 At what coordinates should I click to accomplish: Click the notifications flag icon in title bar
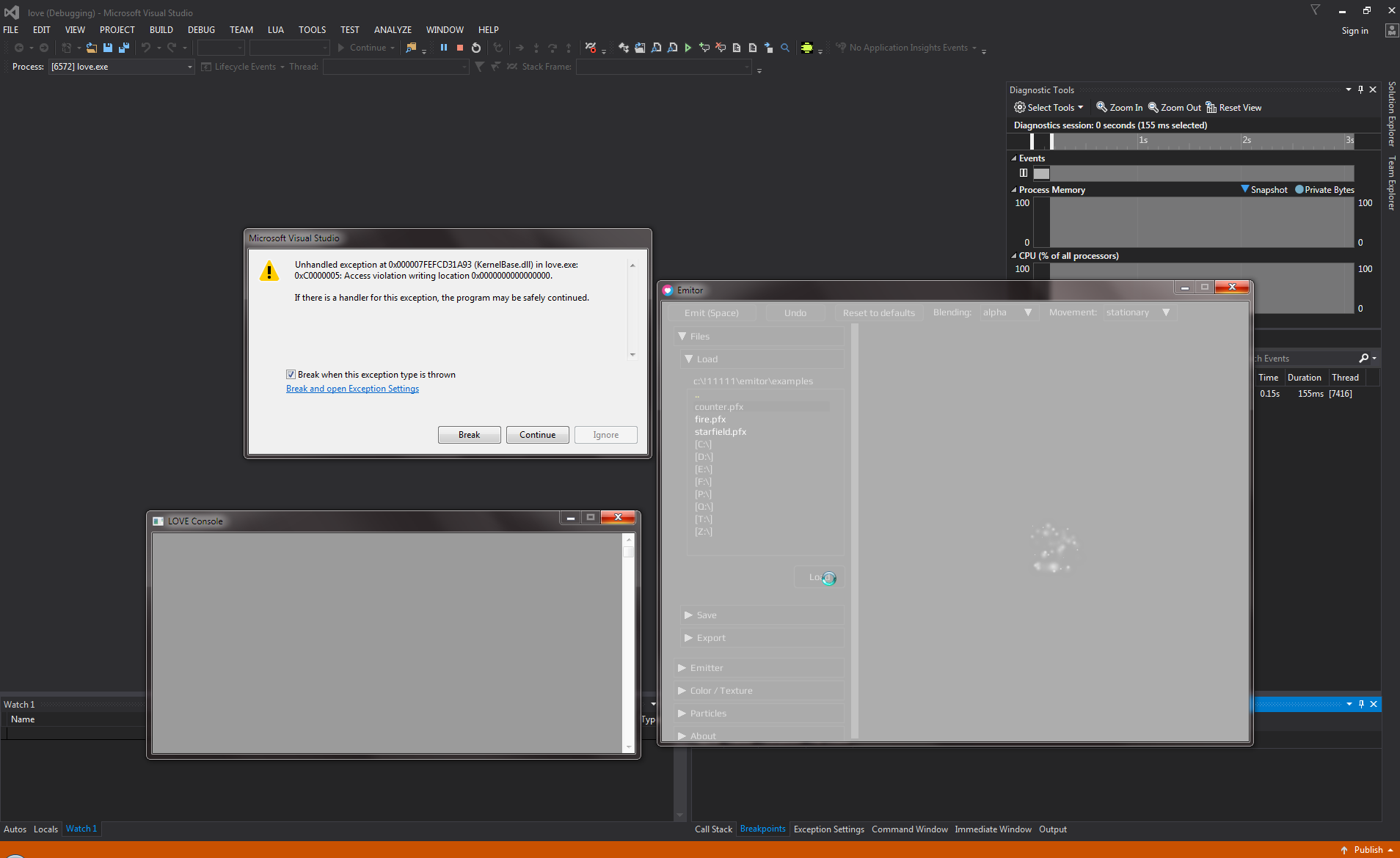point(1315,10)
